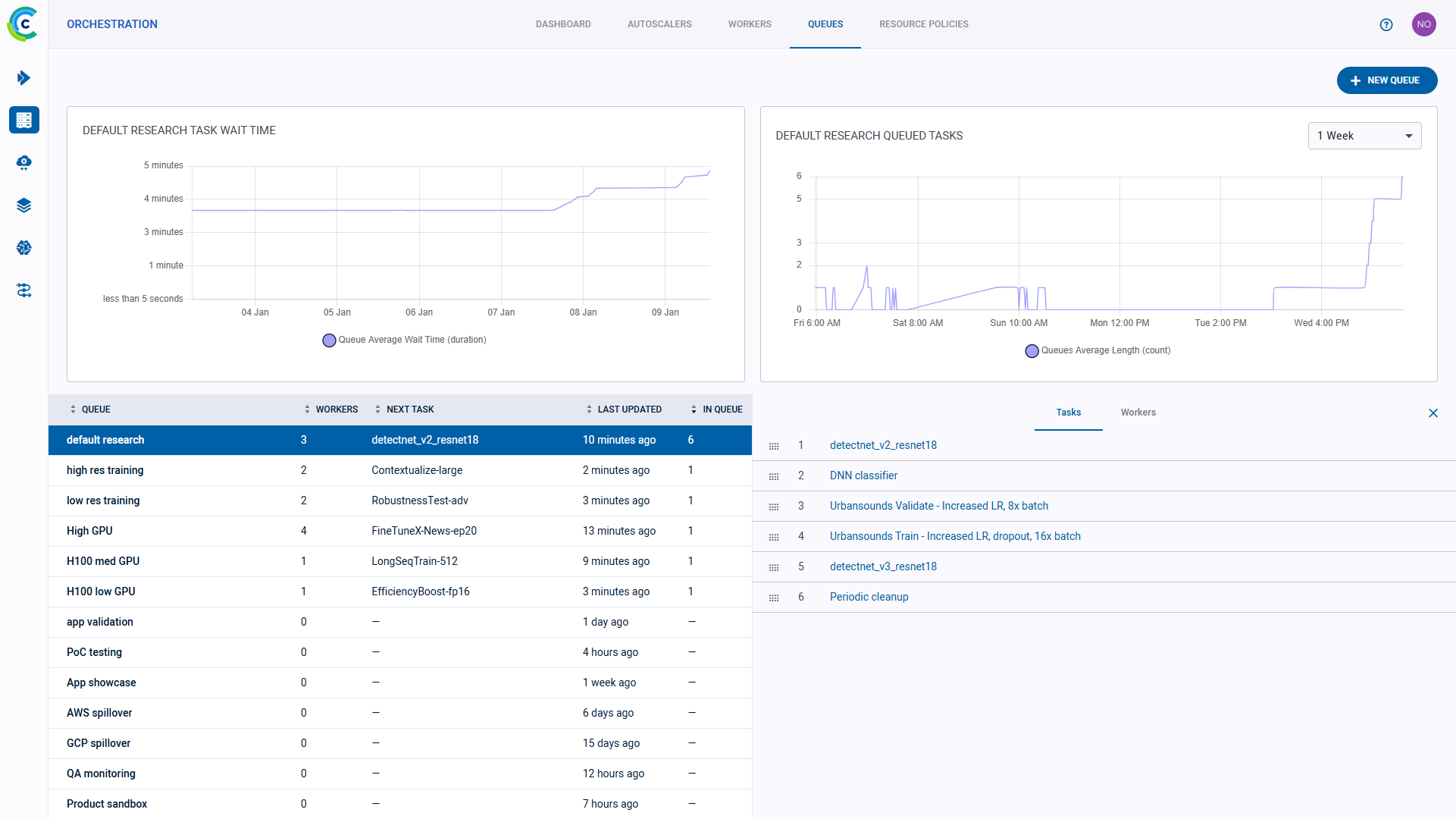Screen dimensions: 1456x819
Task: Click the Queue Average Wait Time legend marker
Action: pyautogui.click(x=329, y=340)
